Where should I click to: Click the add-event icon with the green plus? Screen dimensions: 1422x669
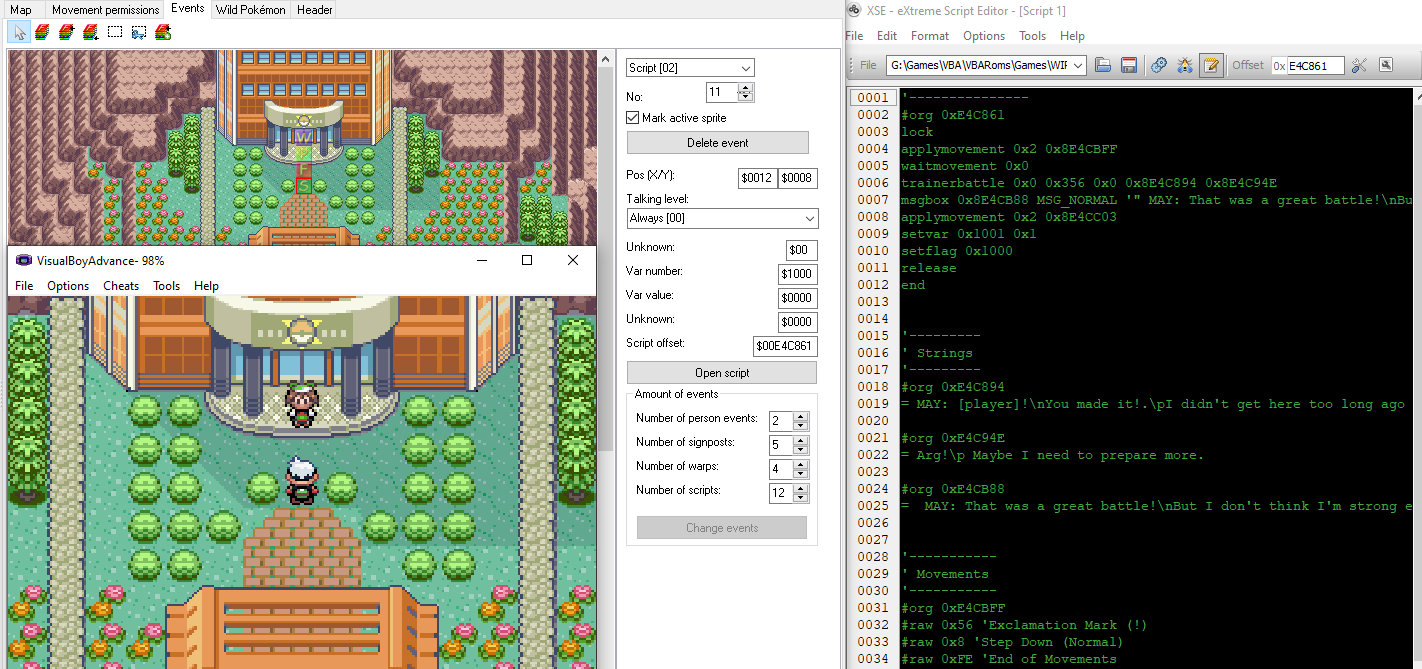click(x=162, y=32)
